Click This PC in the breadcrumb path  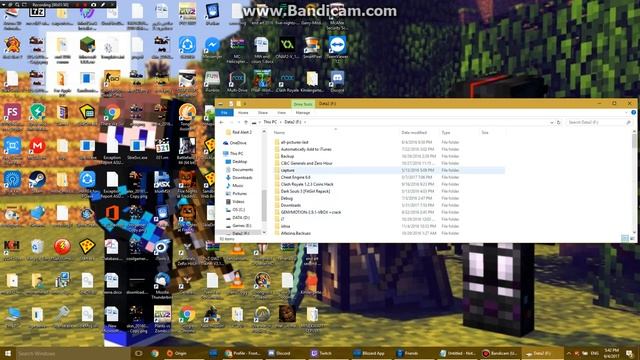[270, 122]
